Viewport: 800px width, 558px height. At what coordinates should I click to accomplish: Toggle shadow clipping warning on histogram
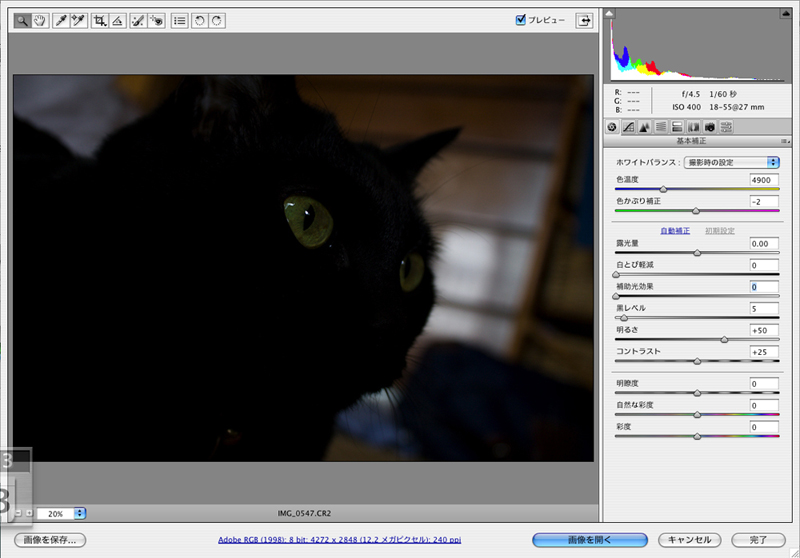pos(610,14)
